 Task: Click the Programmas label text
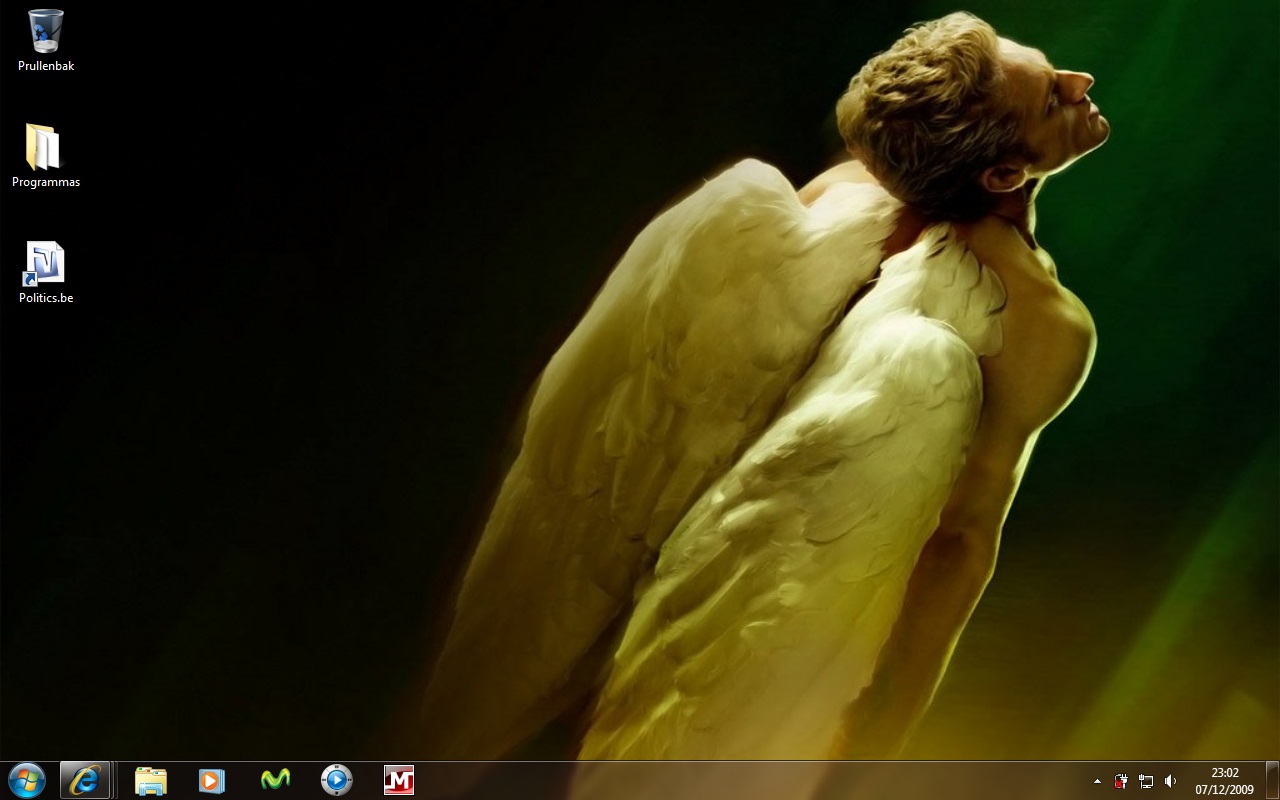click(x=46, y=182)
